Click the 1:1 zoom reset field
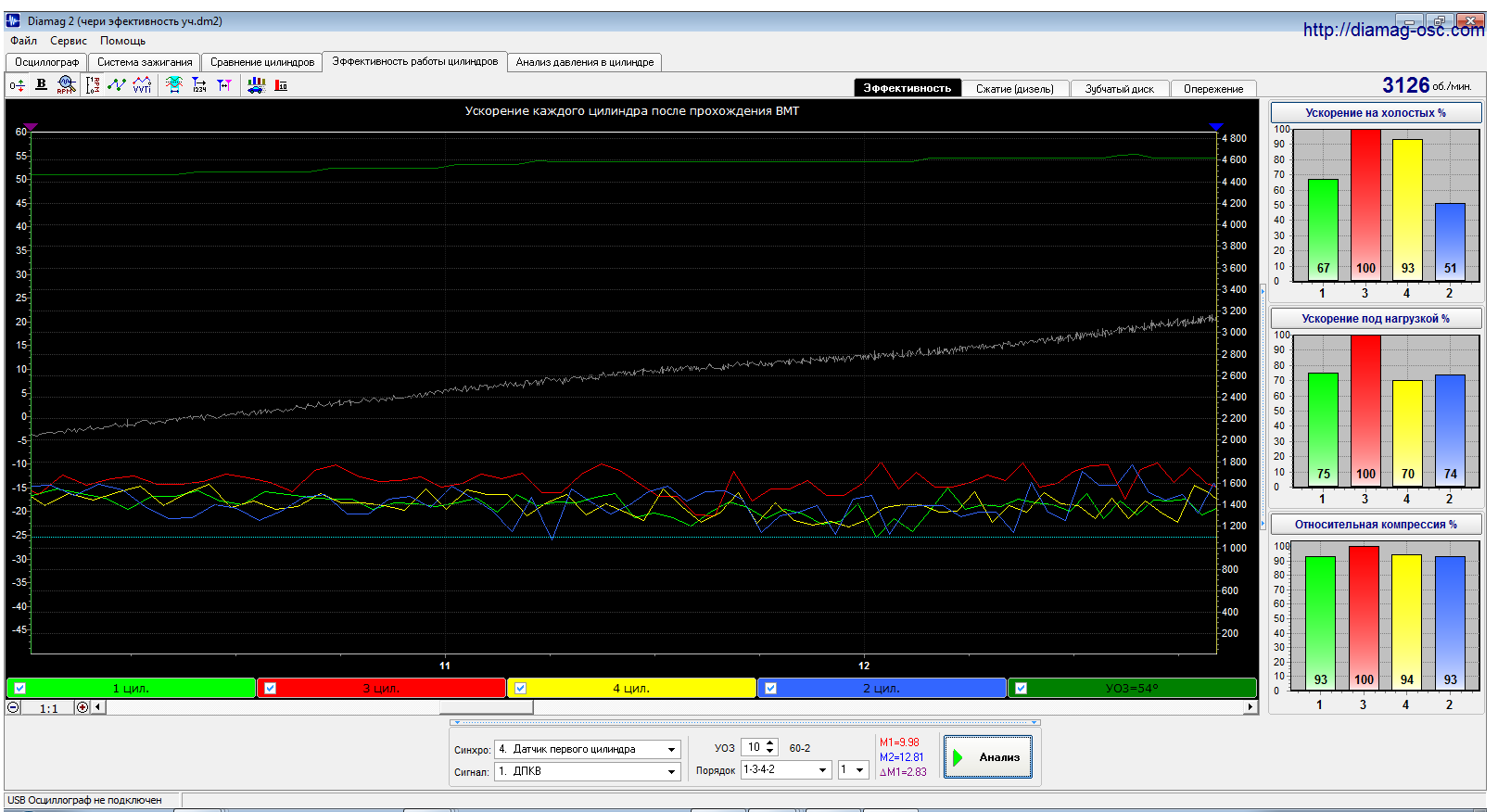This screenshot has width=1498, height=812. click(48, 708)
